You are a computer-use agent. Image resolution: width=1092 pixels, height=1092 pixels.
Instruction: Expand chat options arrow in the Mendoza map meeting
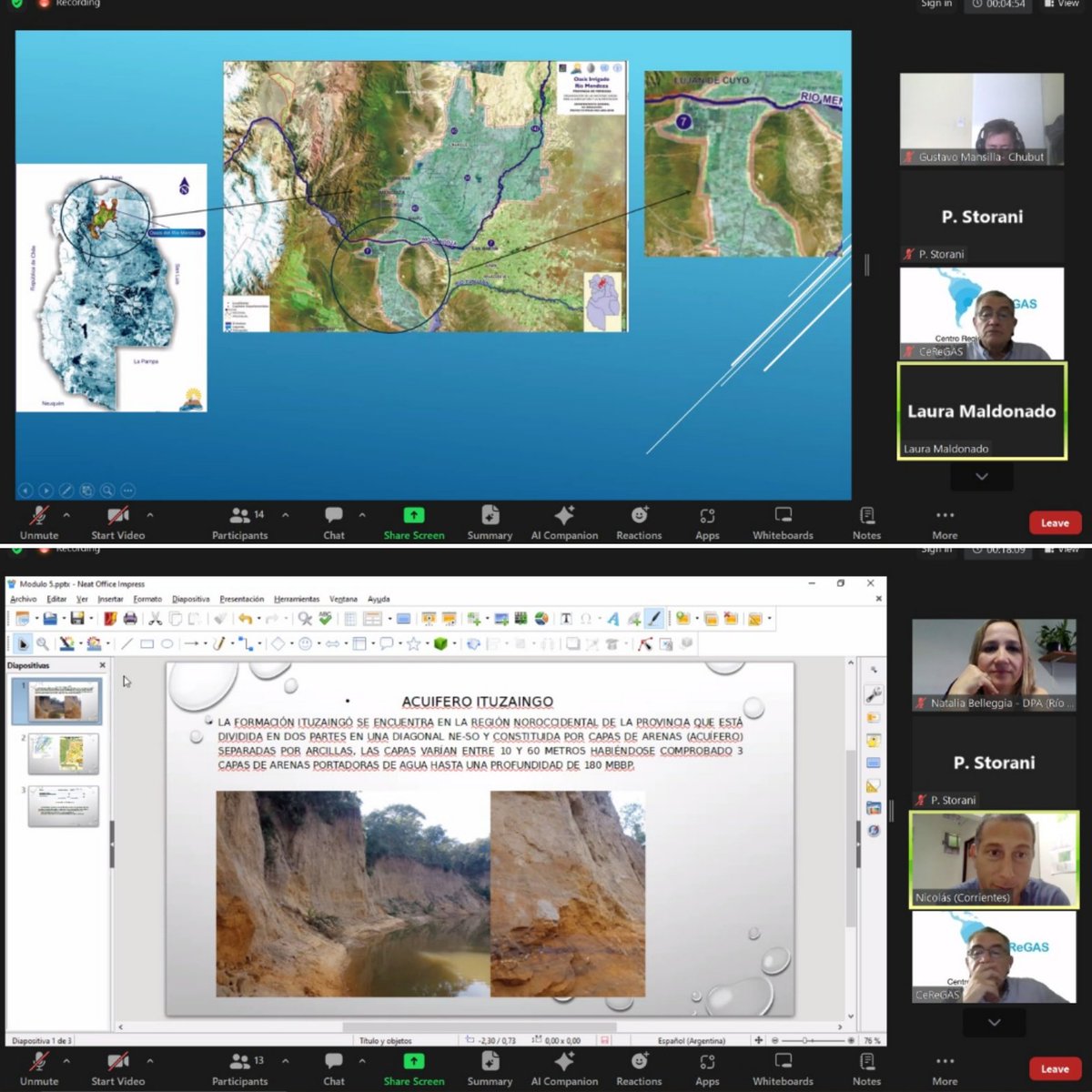tap(362, 515)
